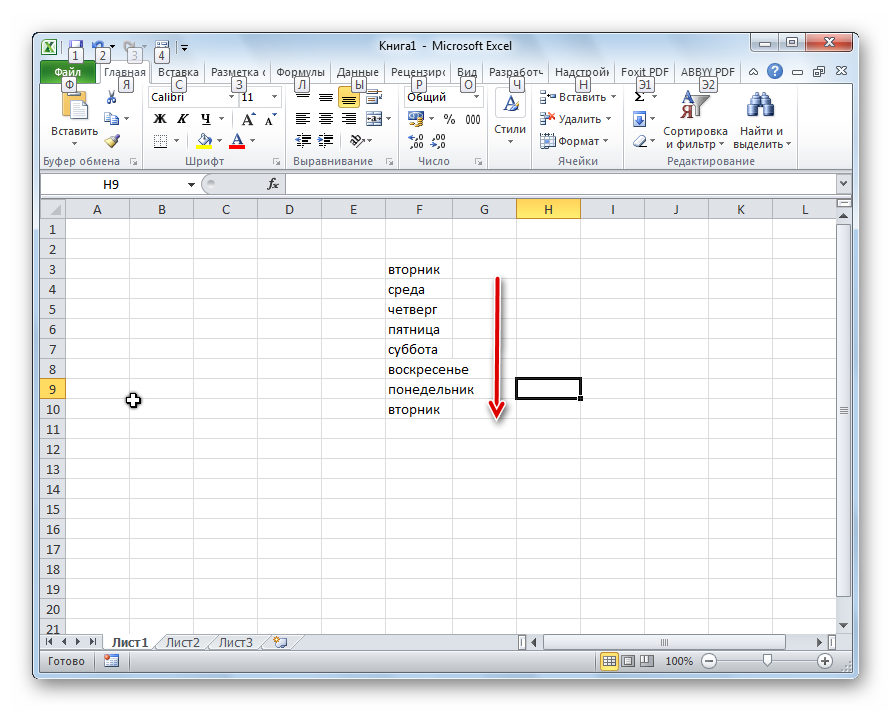The height and width of the screenshot is (712, 892).
Task: Click the AutoSum sigma icon
Action: pos(640,98)
